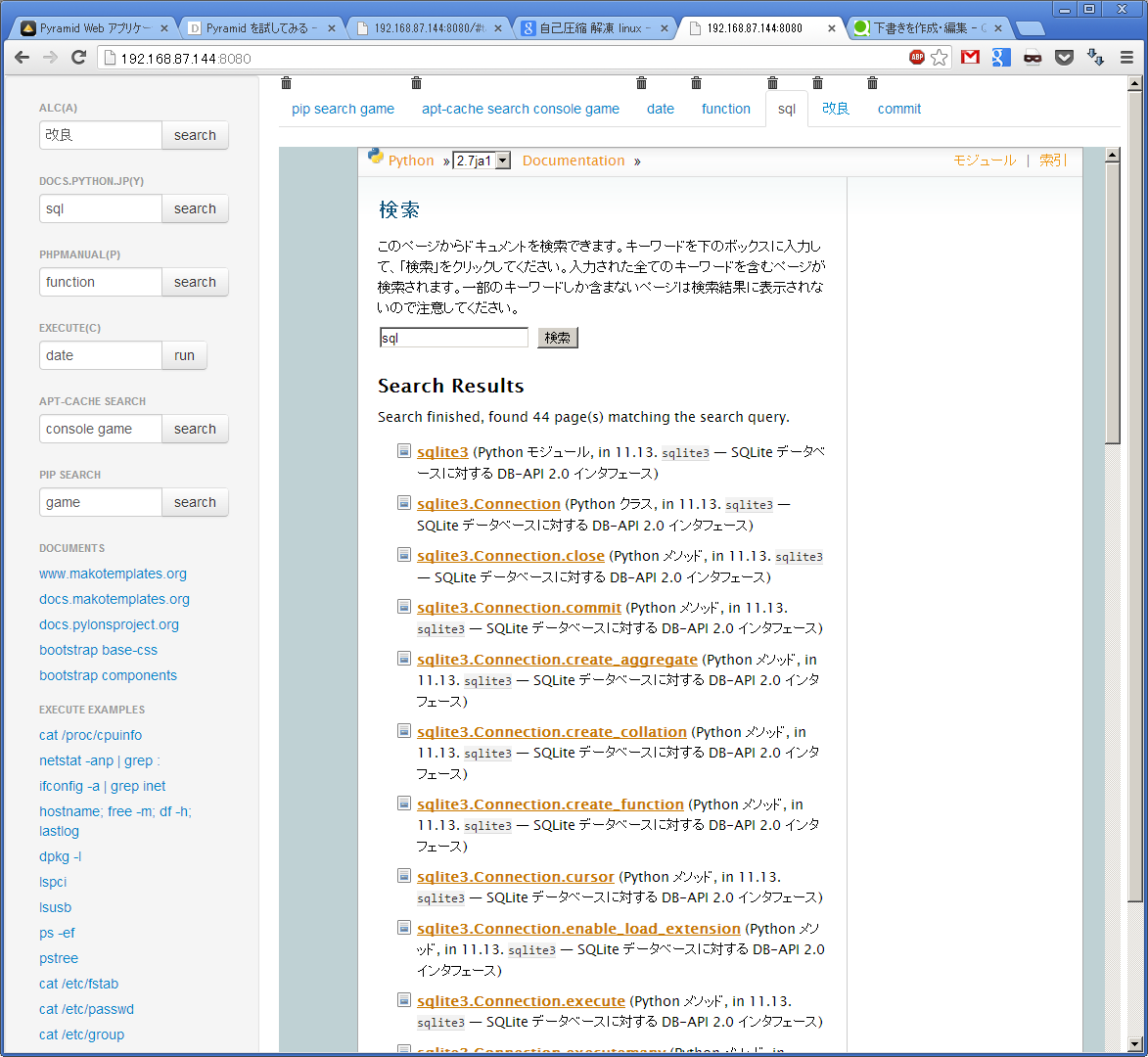
Task: Click the sunglasses extension icon in the toolbar
Action: tap(1033, 57)
